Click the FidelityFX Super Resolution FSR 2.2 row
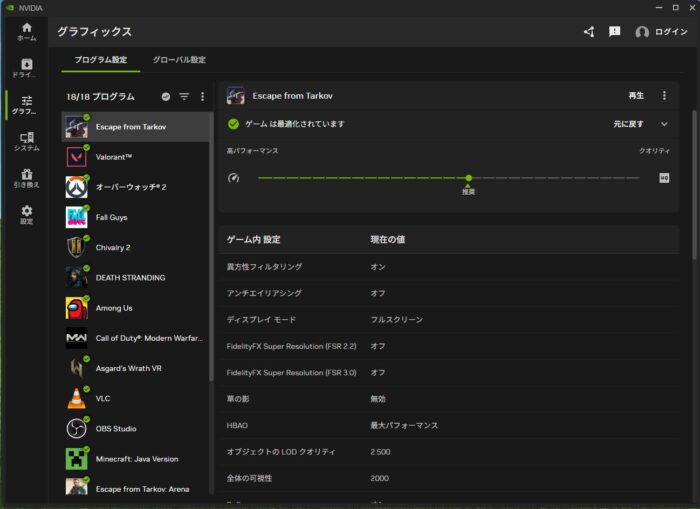This screenshot has width=700, height=509. click(x=449, y=346)
